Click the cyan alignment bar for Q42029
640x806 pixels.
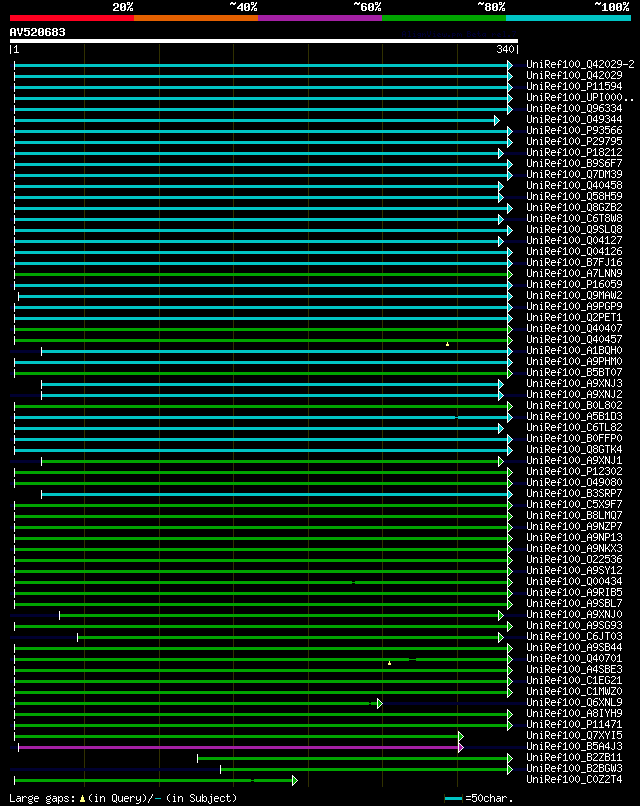[261, 77]
